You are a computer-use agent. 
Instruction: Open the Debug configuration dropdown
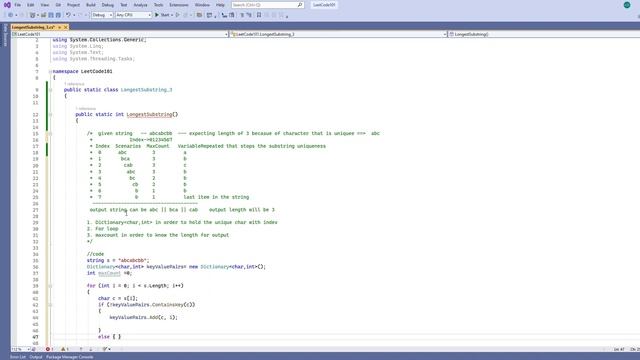pos(102,15)
